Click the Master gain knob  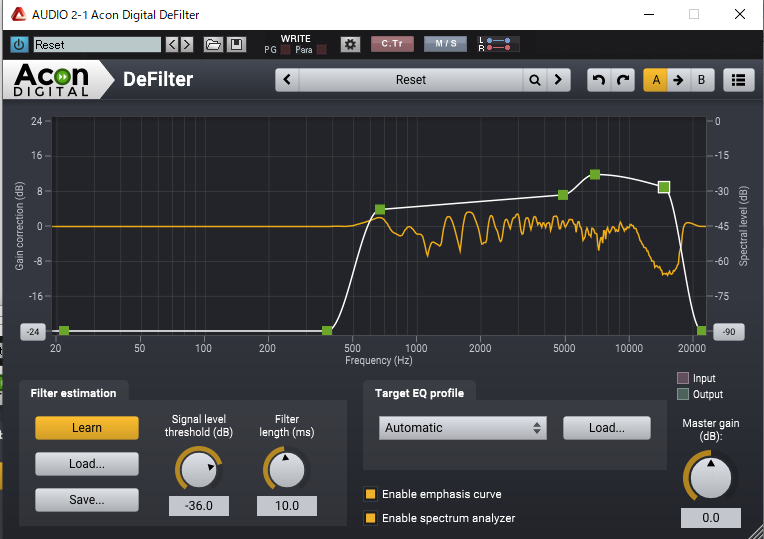coord(710,477)
